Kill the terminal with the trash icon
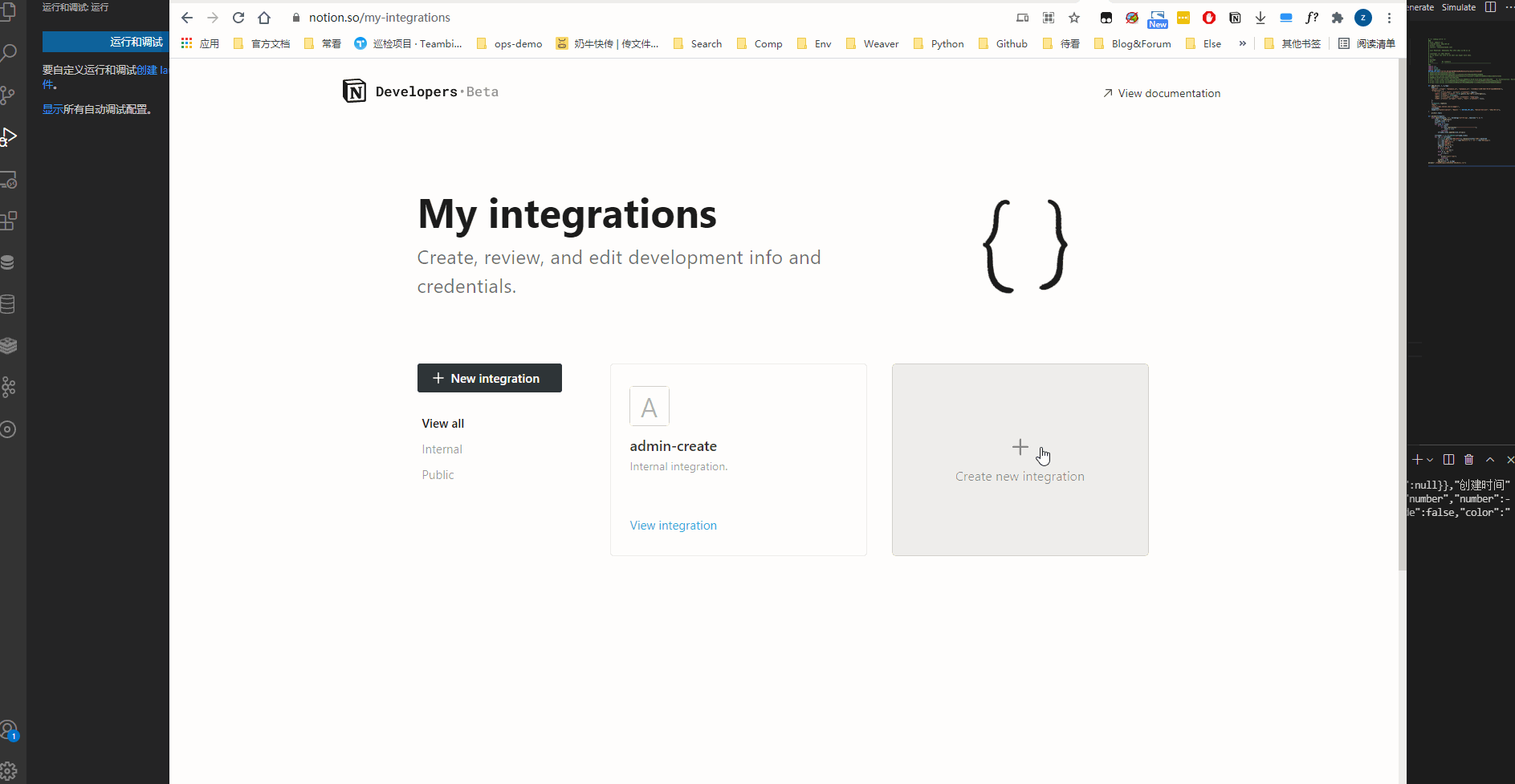This screenshot has width=1515, height=784. (1469, 460)
